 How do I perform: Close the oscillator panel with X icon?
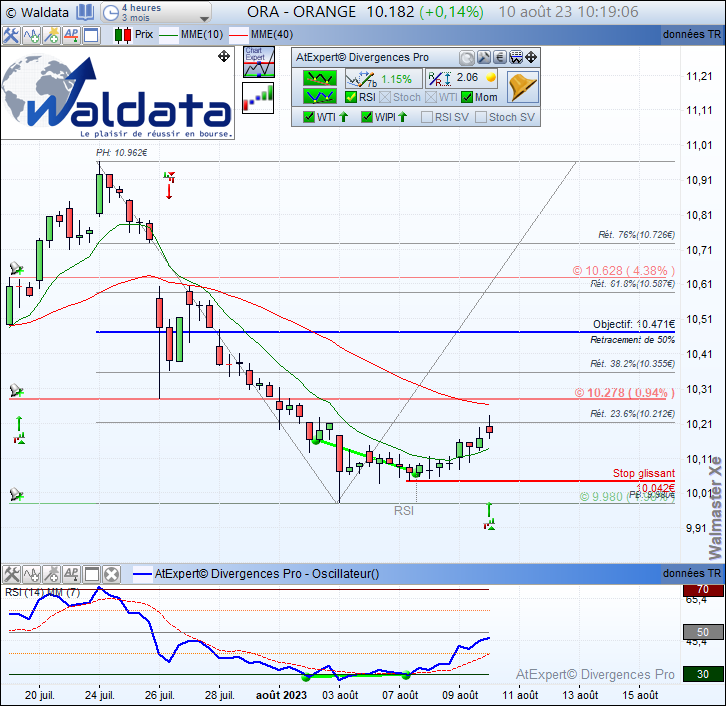coord(111,575)
